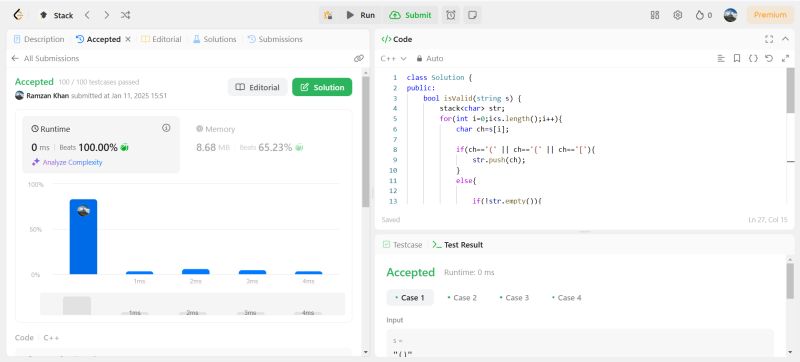Click the 'str.push(ch);' code line
Viewport: 800px width, 362px height.
(498, 160)
